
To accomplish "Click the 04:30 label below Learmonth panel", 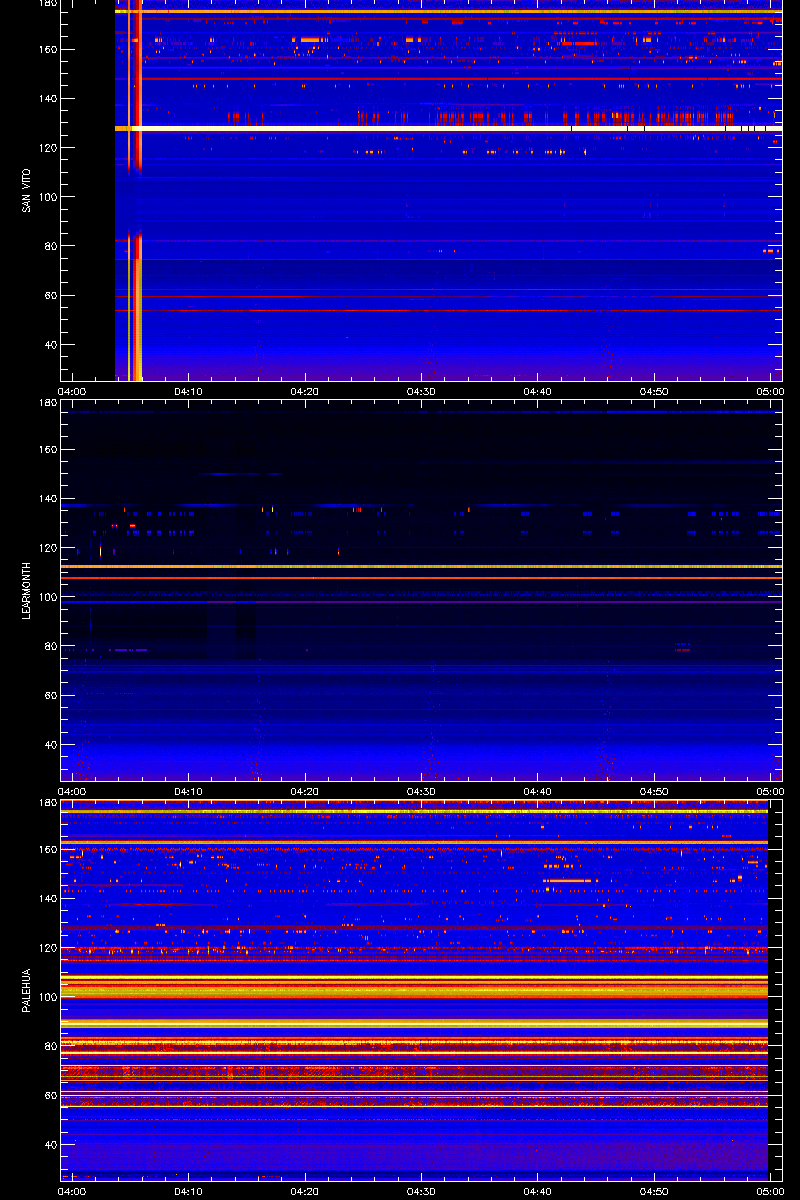I will [x=422, y=791].
